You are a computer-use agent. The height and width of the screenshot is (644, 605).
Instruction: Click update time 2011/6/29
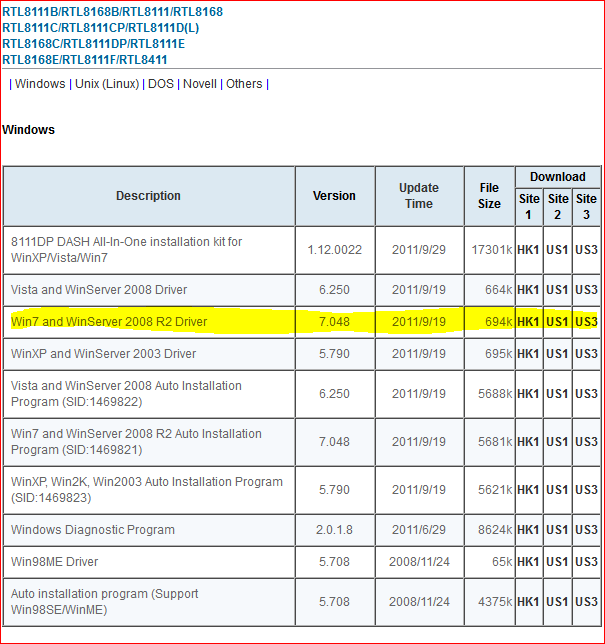tap(419, 530)
